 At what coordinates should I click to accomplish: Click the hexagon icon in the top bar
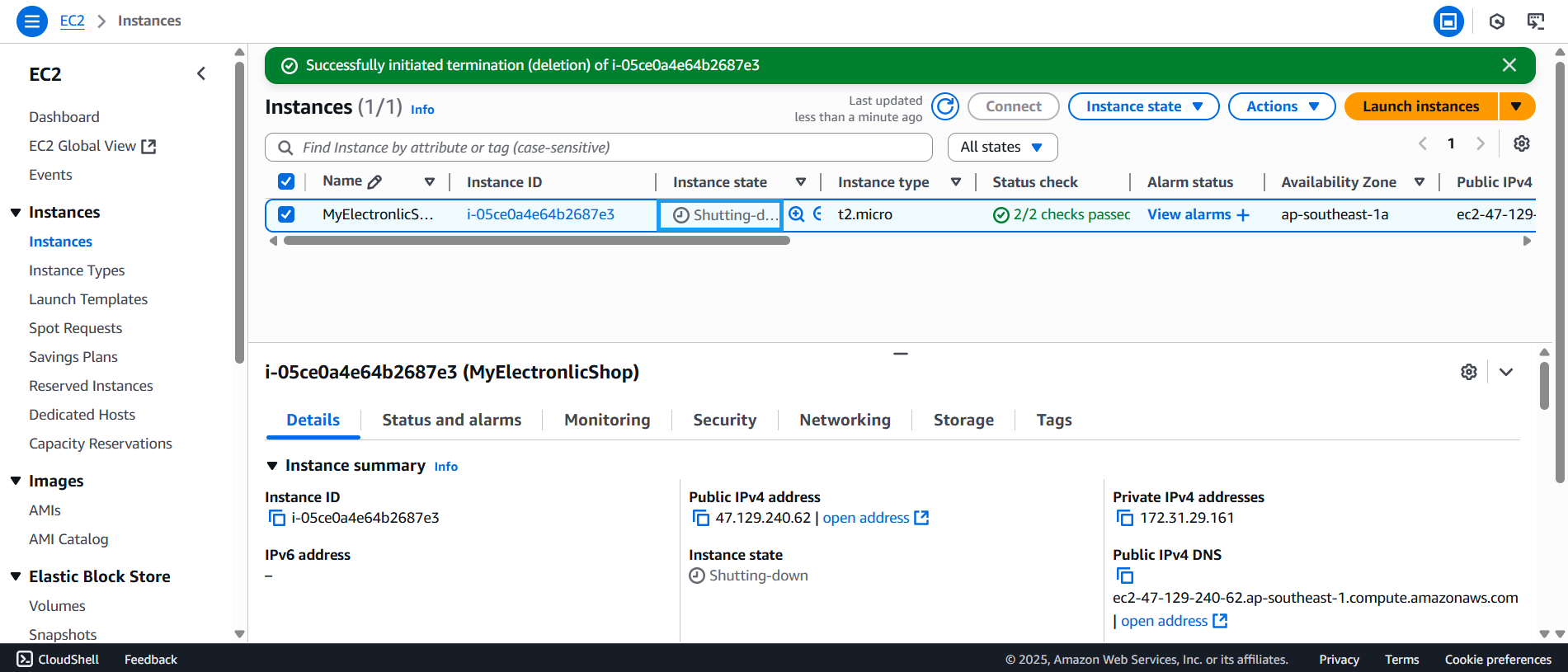click(1497, 21)
